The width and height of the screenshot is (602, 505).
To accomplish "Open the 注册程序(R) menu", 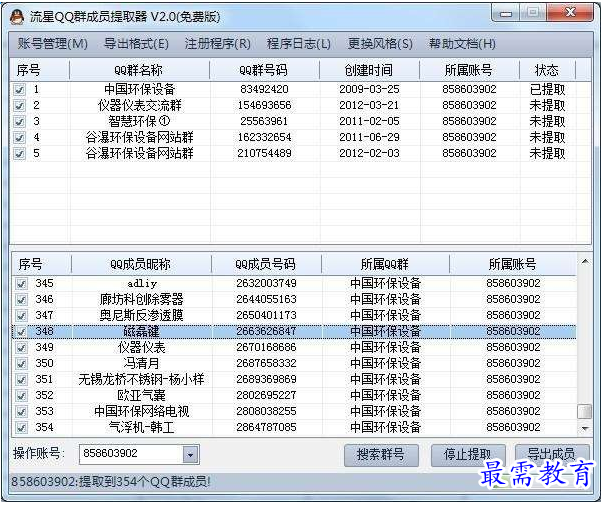I will [x=217, y=43].
